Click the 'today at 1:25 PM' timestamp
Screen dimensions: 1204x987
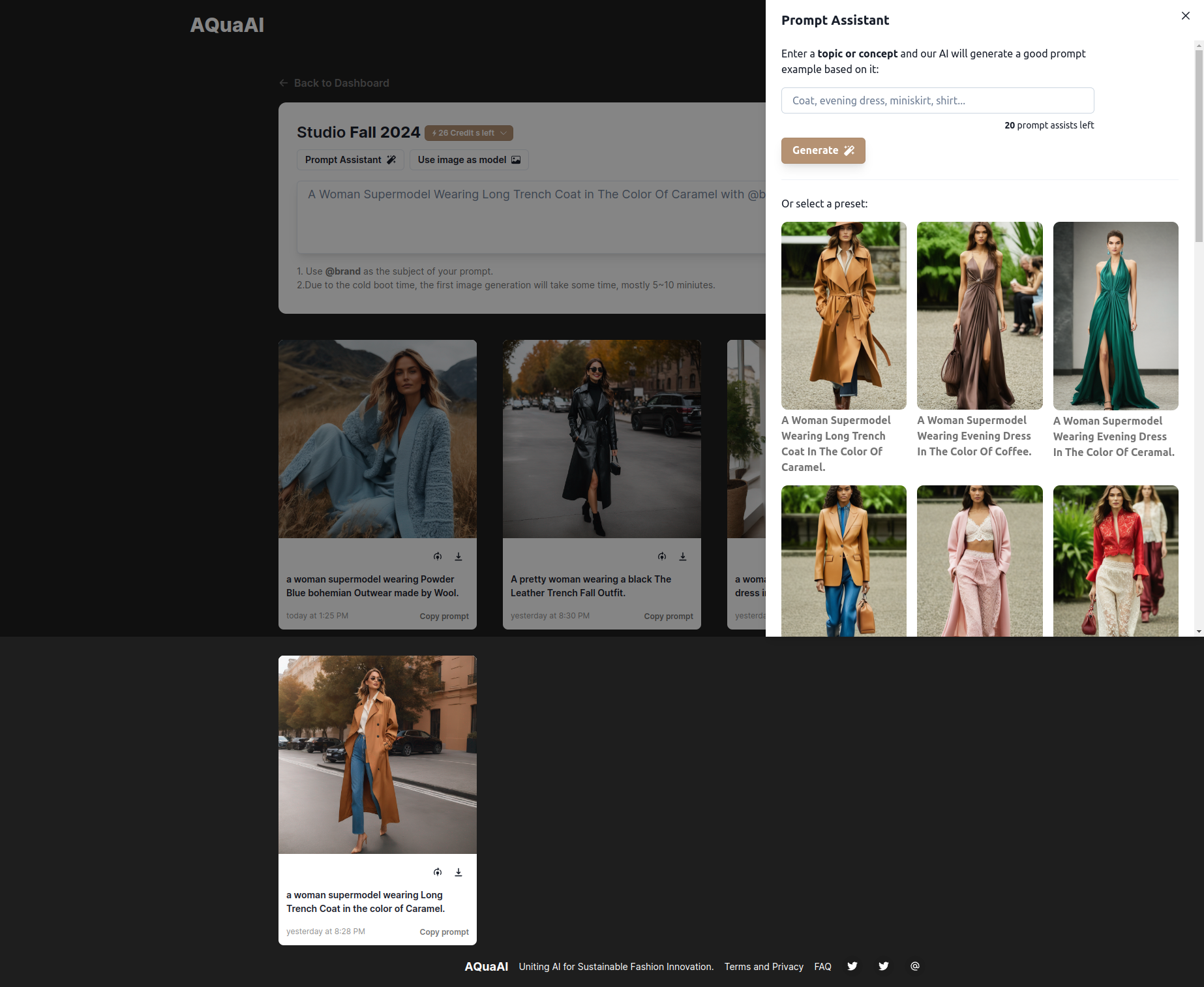[x=317, y=616]
